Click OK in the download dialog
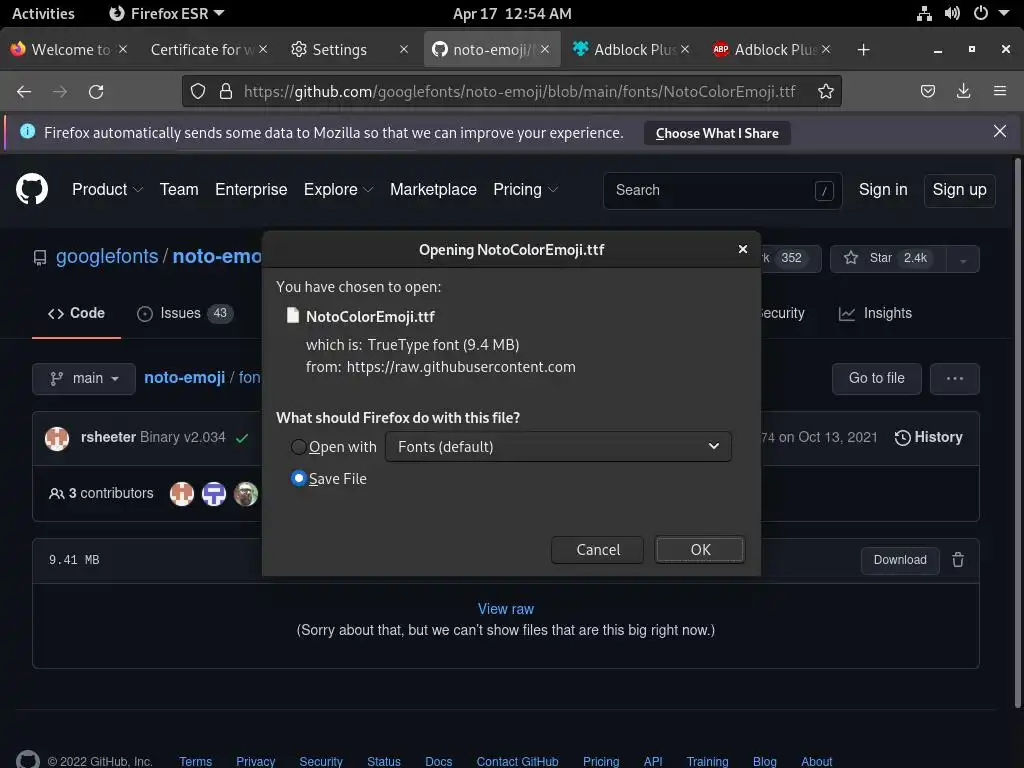The width and height of the screenshot is (1024, 768). point(700,550)
